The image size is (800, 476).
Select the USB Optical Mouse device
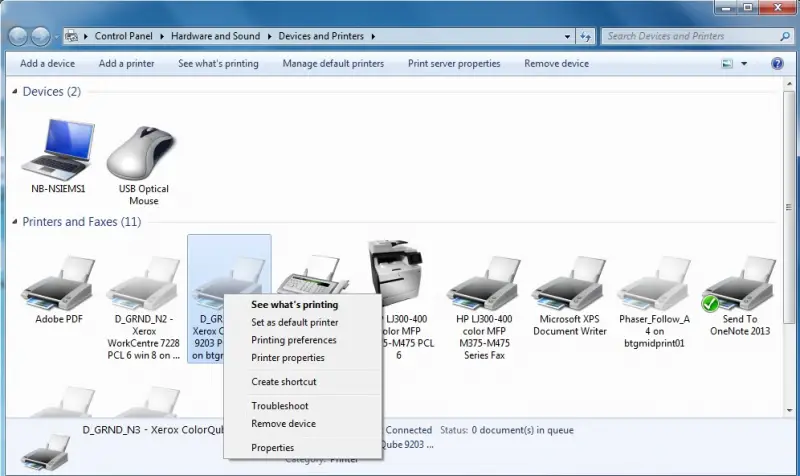141,153
